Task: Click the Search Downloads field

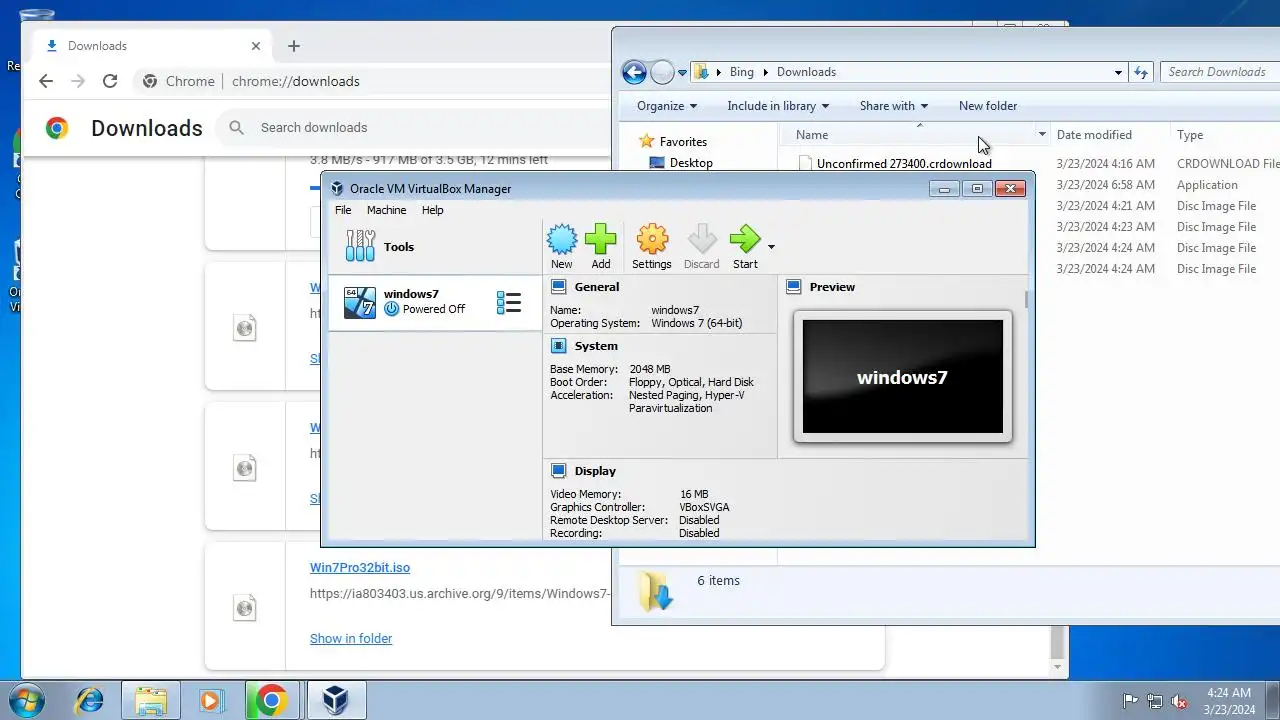Action: [1220, 72]
